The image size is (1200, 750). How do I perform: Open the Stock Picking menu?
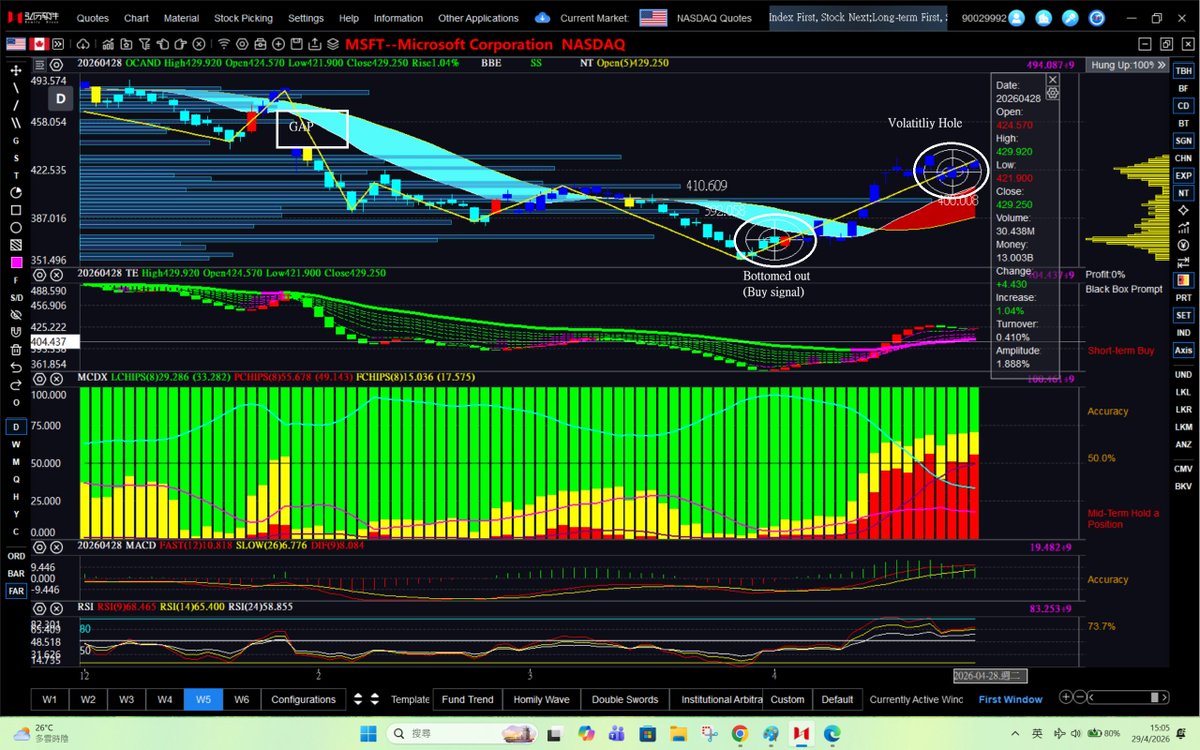[242, 18]
